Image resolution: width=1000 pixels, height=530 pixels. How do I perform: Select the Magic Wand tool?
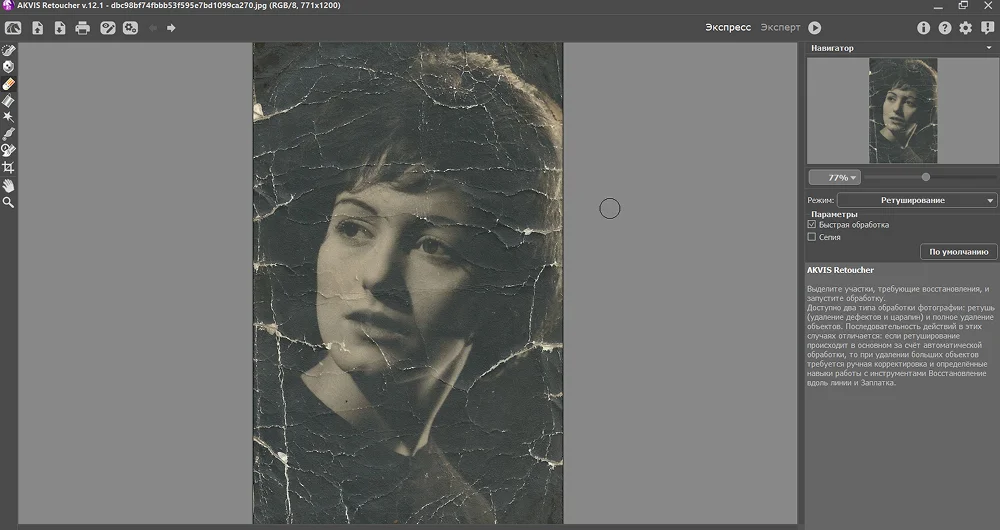(x=8, y=117)
